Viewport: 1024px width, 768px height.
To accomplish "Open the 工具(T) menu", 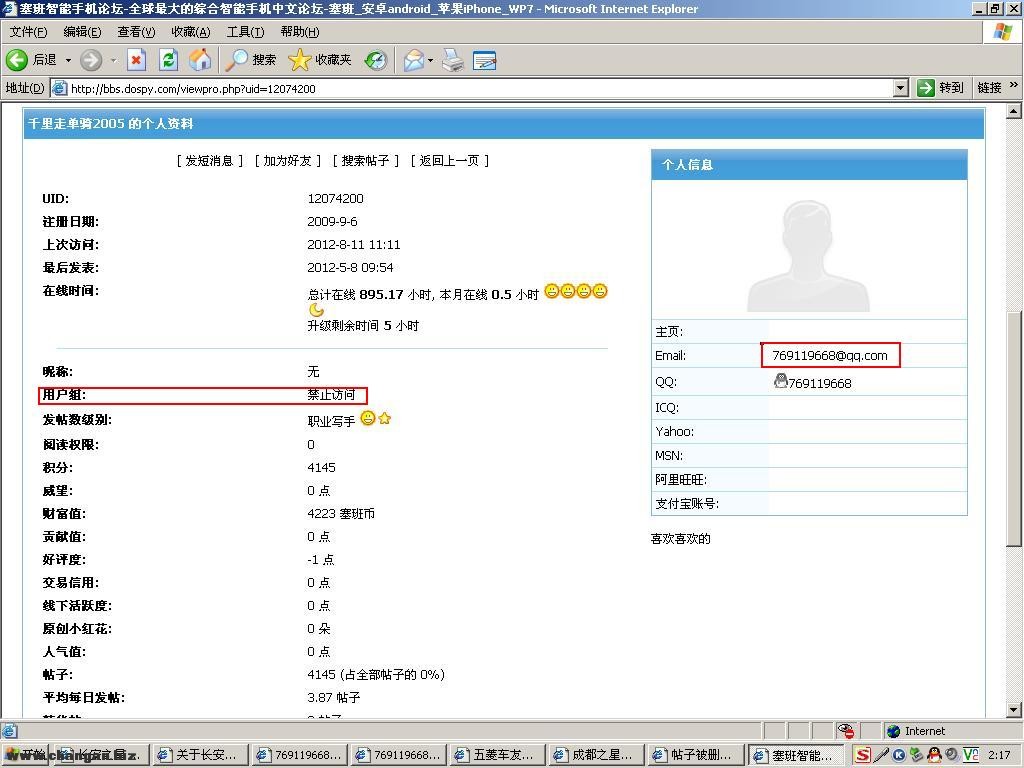I will (245, 32).
